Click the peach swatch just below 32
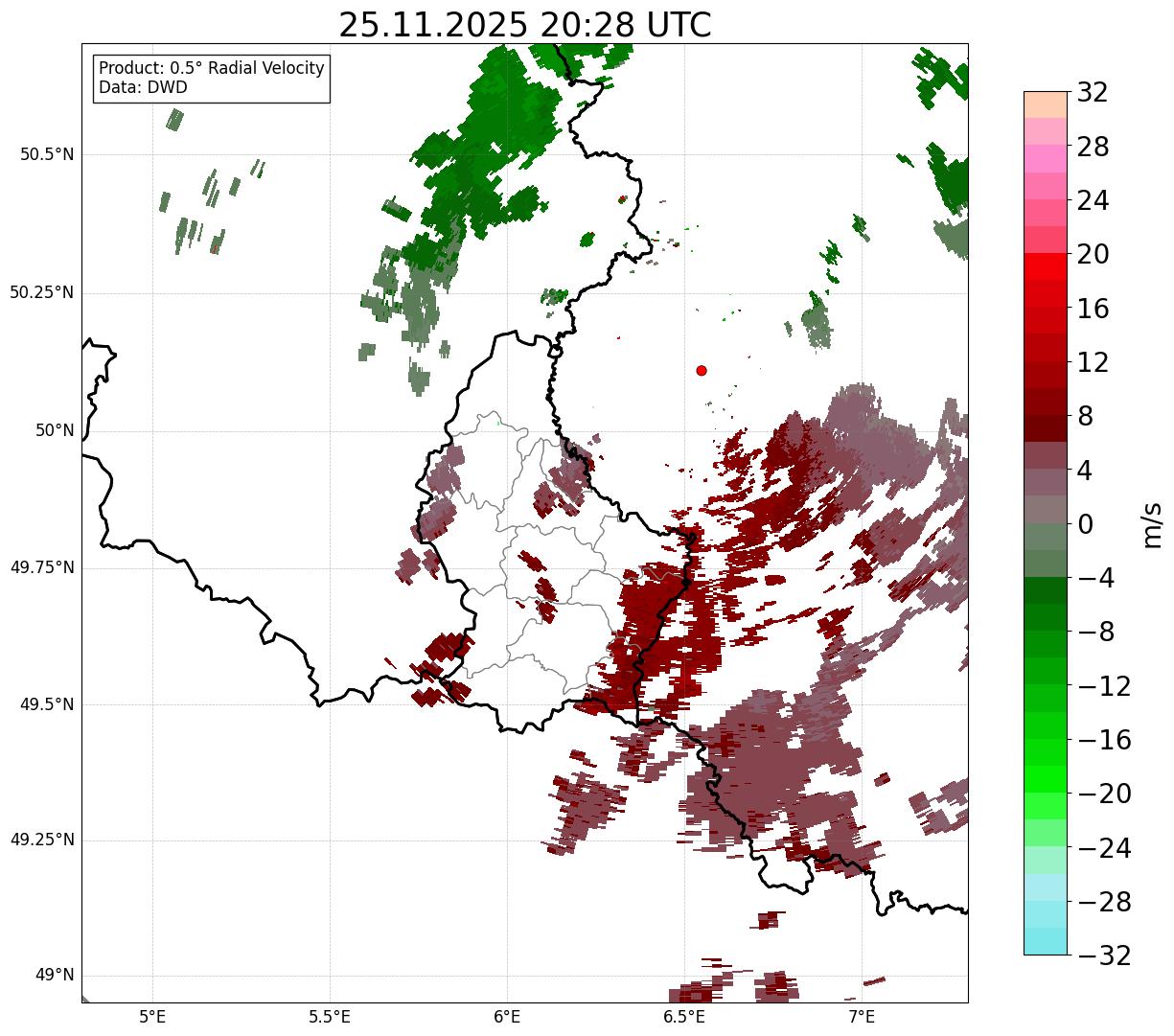The height and width of the screenshot is (1036, 1174). [x=1046, y=105]
